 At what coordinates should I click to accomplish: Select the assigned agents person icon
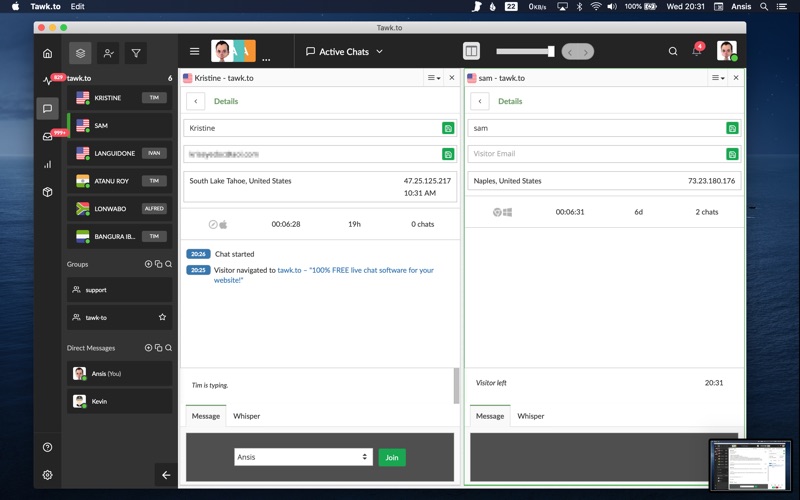[x=108, y=53]
